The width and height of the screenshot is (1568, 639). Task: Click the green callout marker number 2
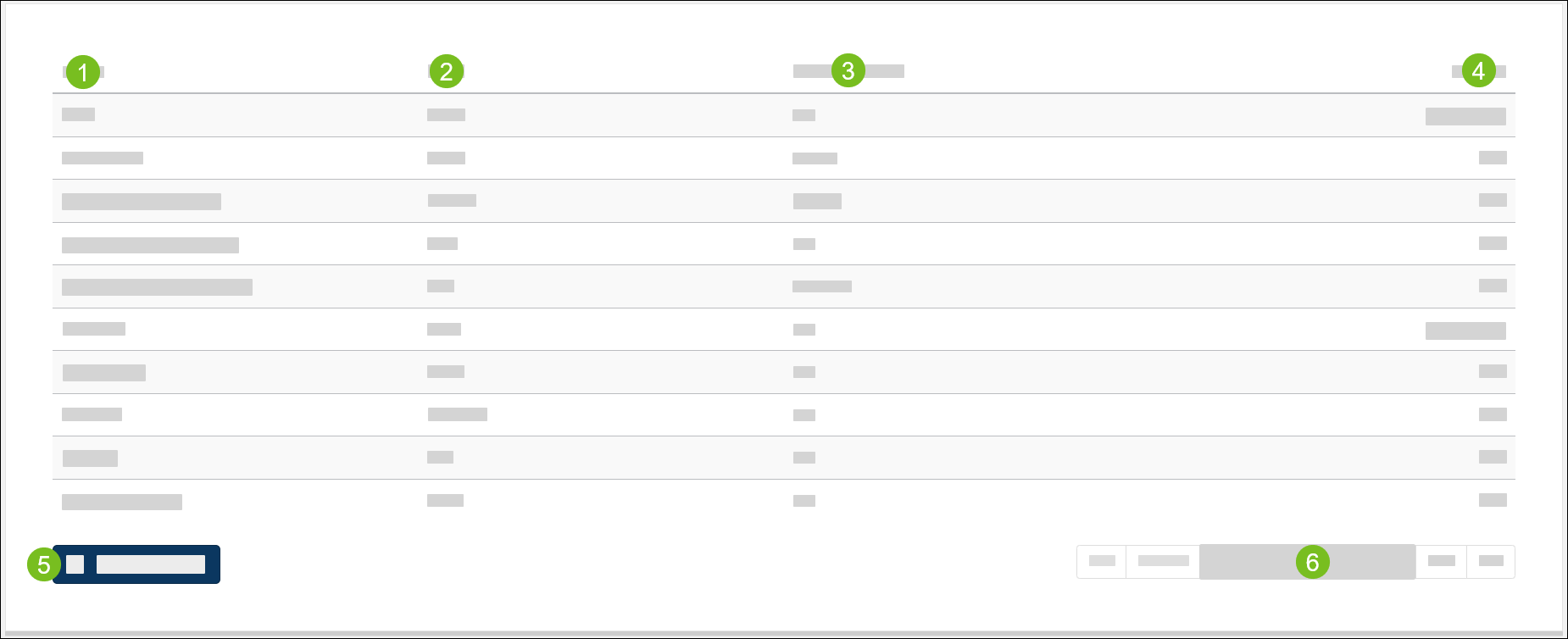pyautogui.click(x=447, y=72)
